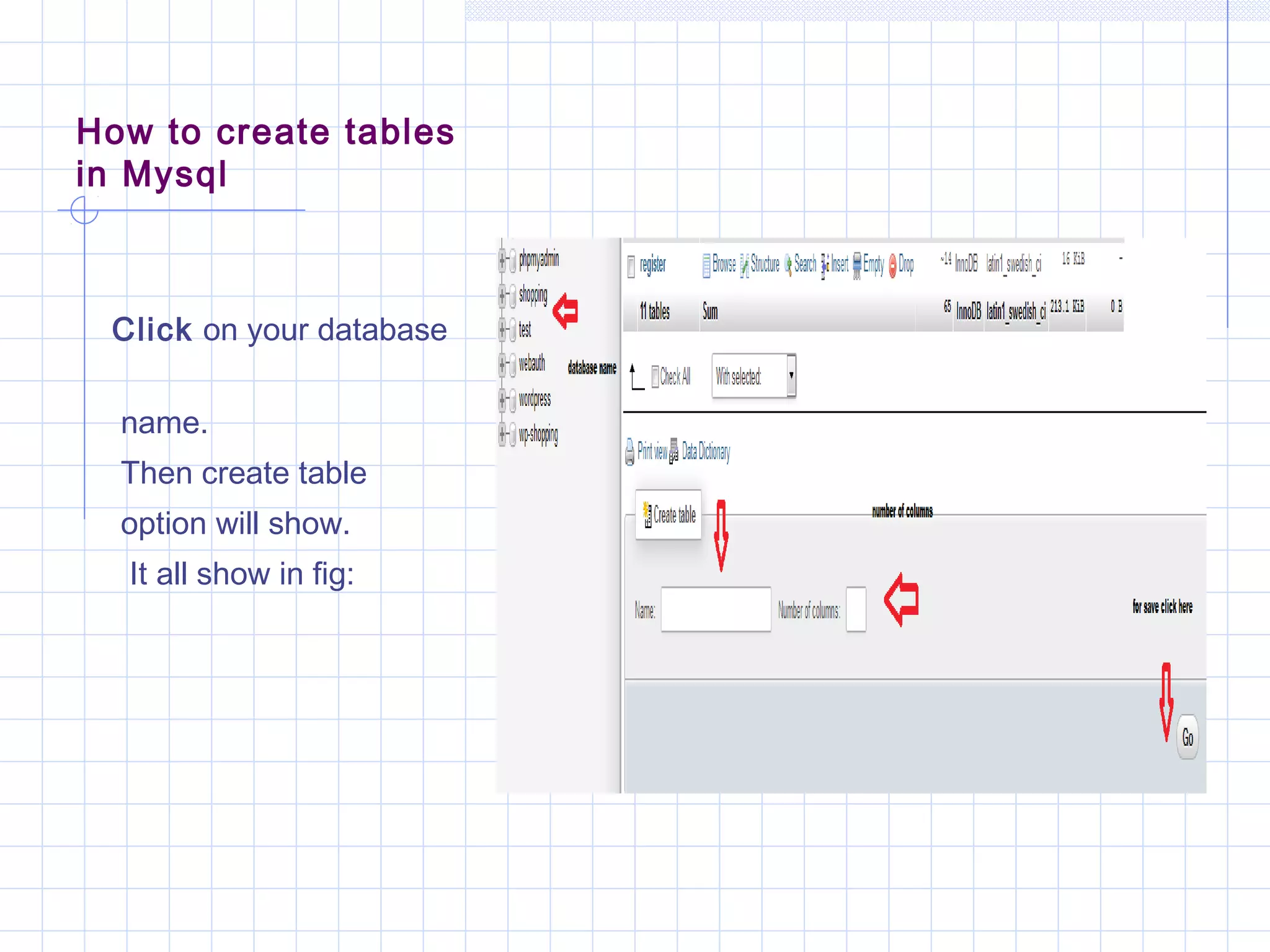Click the Drop icon for register
The image size is (1270, 952).
[x=893, y=266]
